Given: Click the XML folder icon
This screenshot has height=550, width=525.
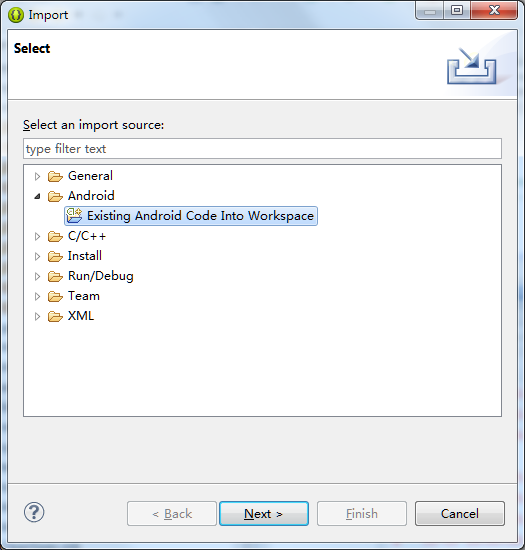Looking at the screenshot, I should pyautogui.click(x=55, y=317).
